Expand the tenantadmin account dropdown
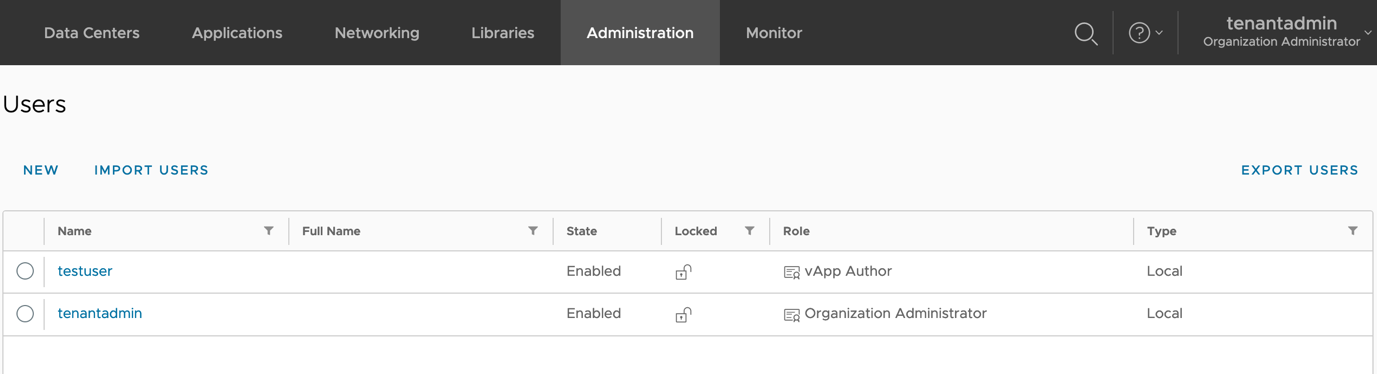 click(1367, 33)
